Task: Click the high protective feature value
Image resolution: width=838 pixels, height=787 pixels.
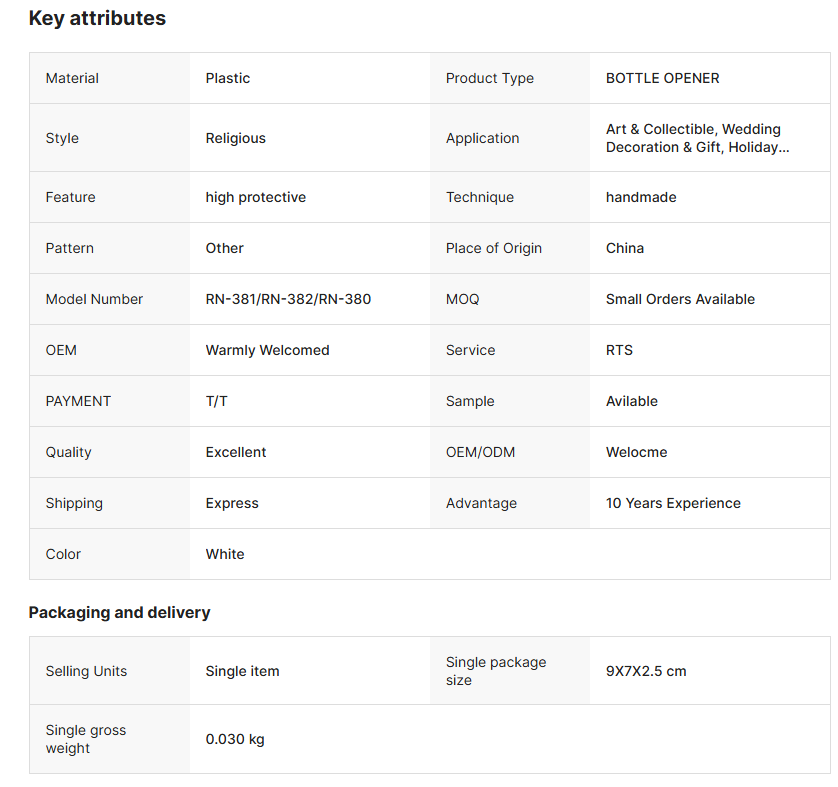Action: click(x=256, y=197)
